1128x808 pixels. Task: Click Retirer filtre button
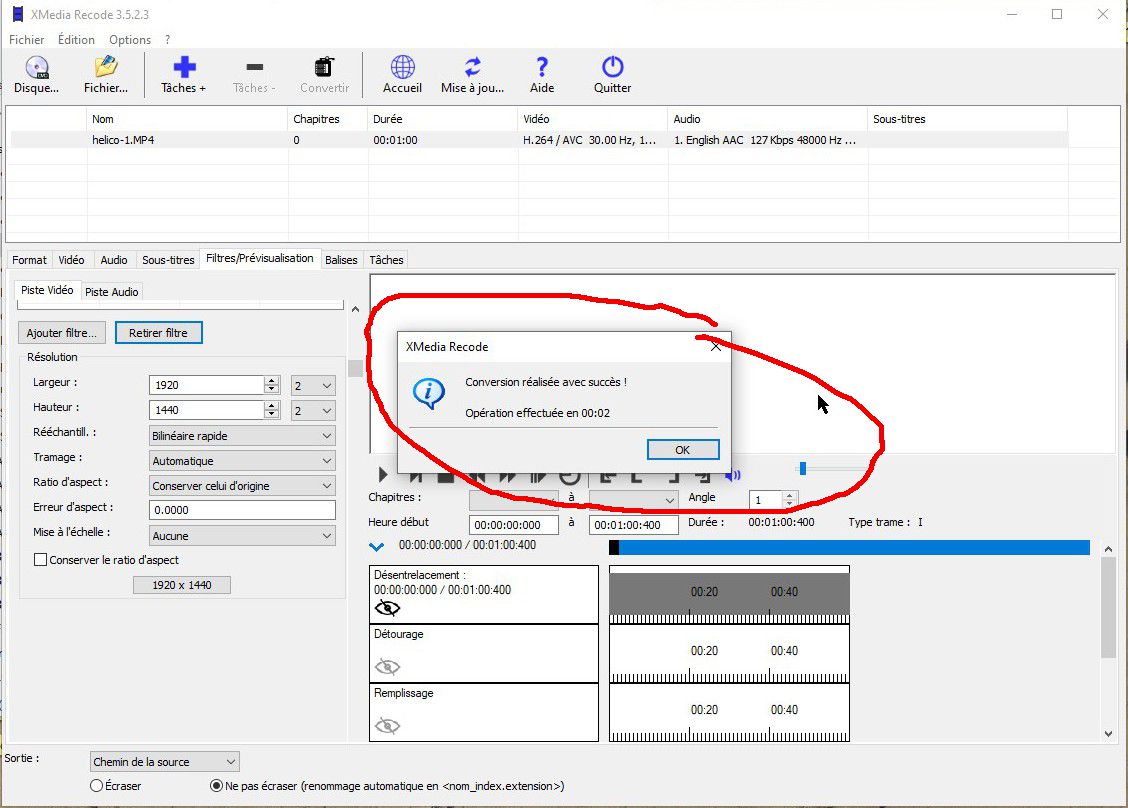(x=158, y=332)
